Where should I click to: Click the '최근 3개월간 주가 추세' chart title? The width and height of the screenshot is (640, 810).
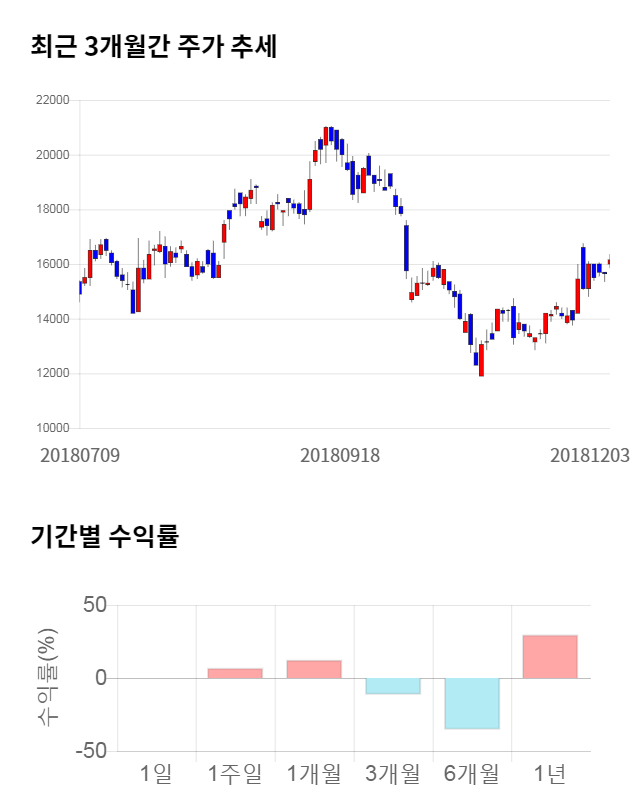tap(154, 46)
